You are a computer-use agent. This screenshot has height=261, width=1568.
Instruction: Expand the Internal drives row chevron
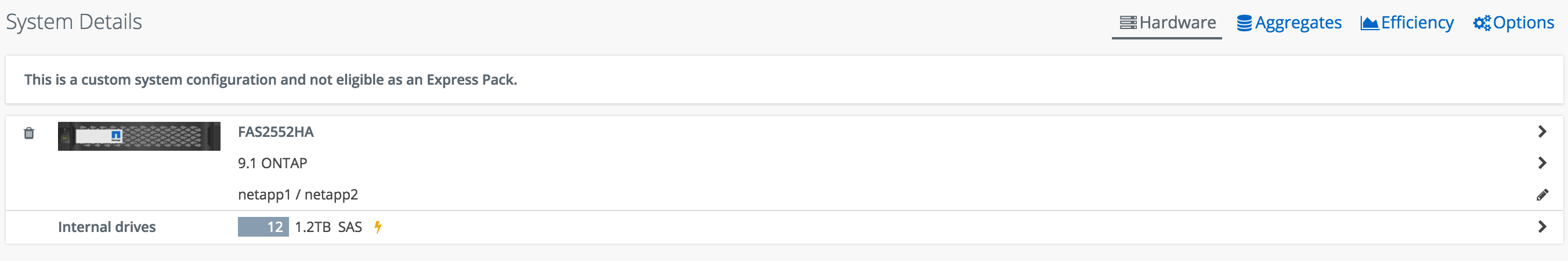point(1542,227)
